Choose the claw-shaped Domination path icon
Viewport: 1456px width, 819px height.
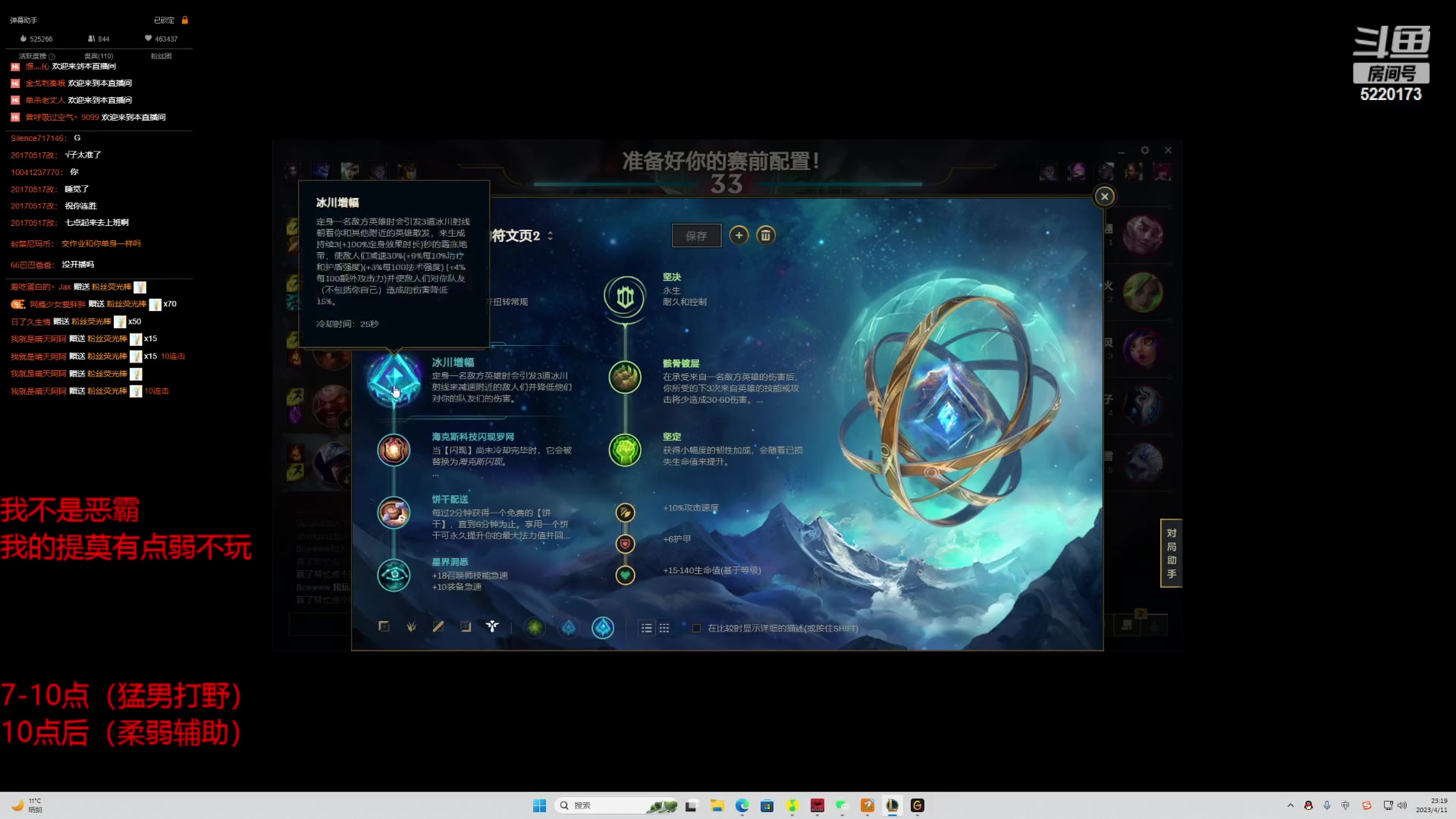(411, 626)
